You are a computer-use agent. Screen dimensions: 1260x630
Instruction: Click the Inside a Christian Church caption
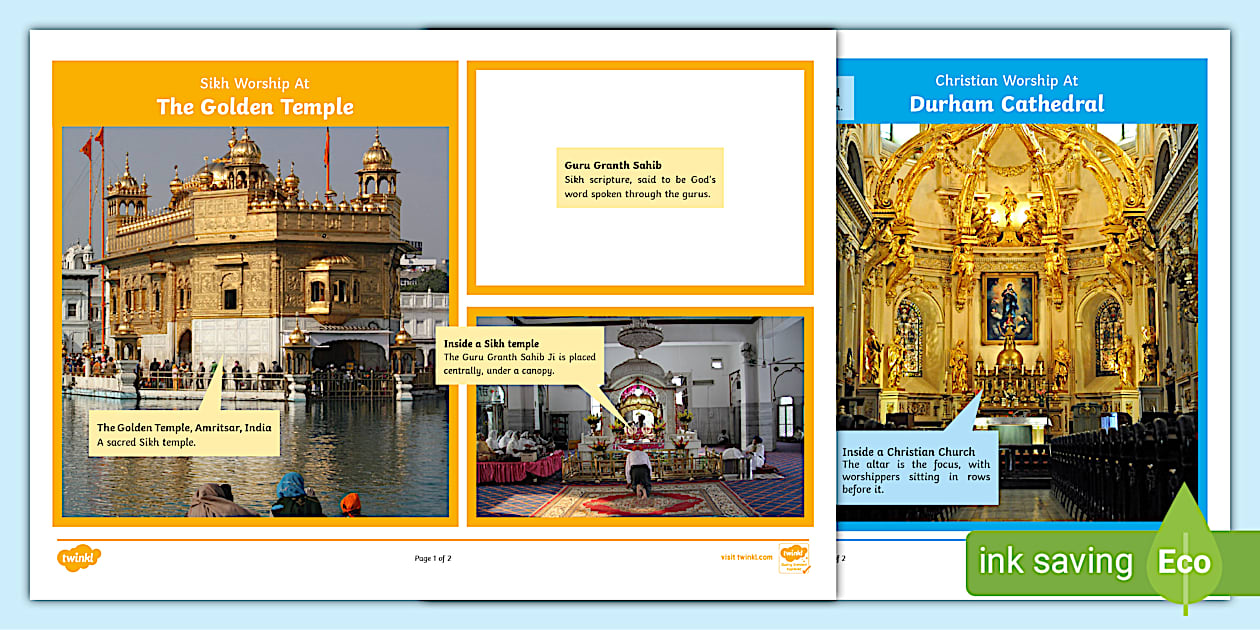(x=916, y=470)
